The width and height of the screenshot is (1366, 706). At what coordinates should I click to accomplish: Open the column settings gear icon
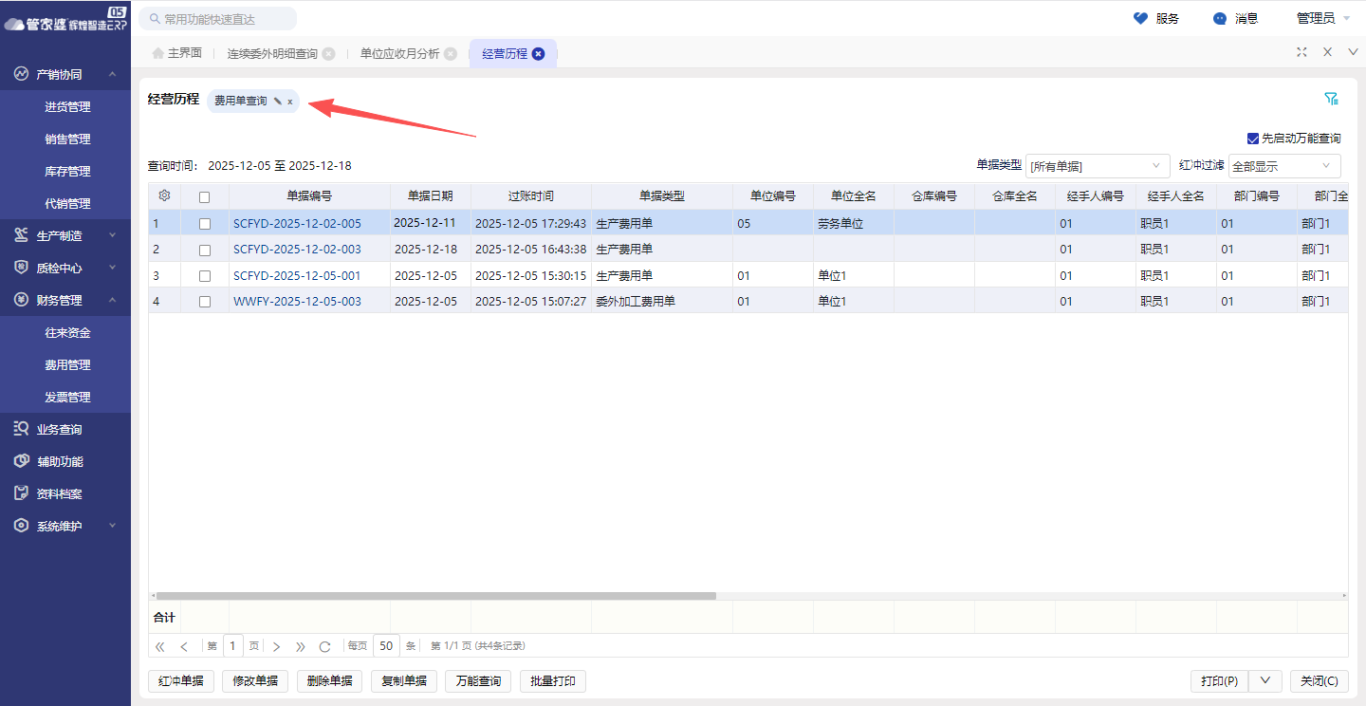click(165, 196)
